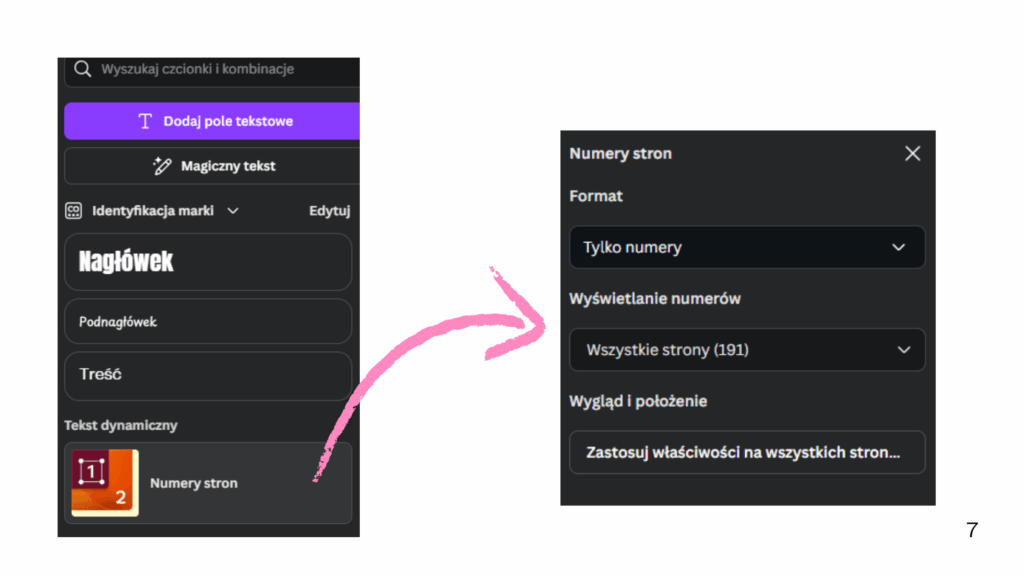Click the orange page numbers thumbnail
The image size is (1024, 576).
105,483
